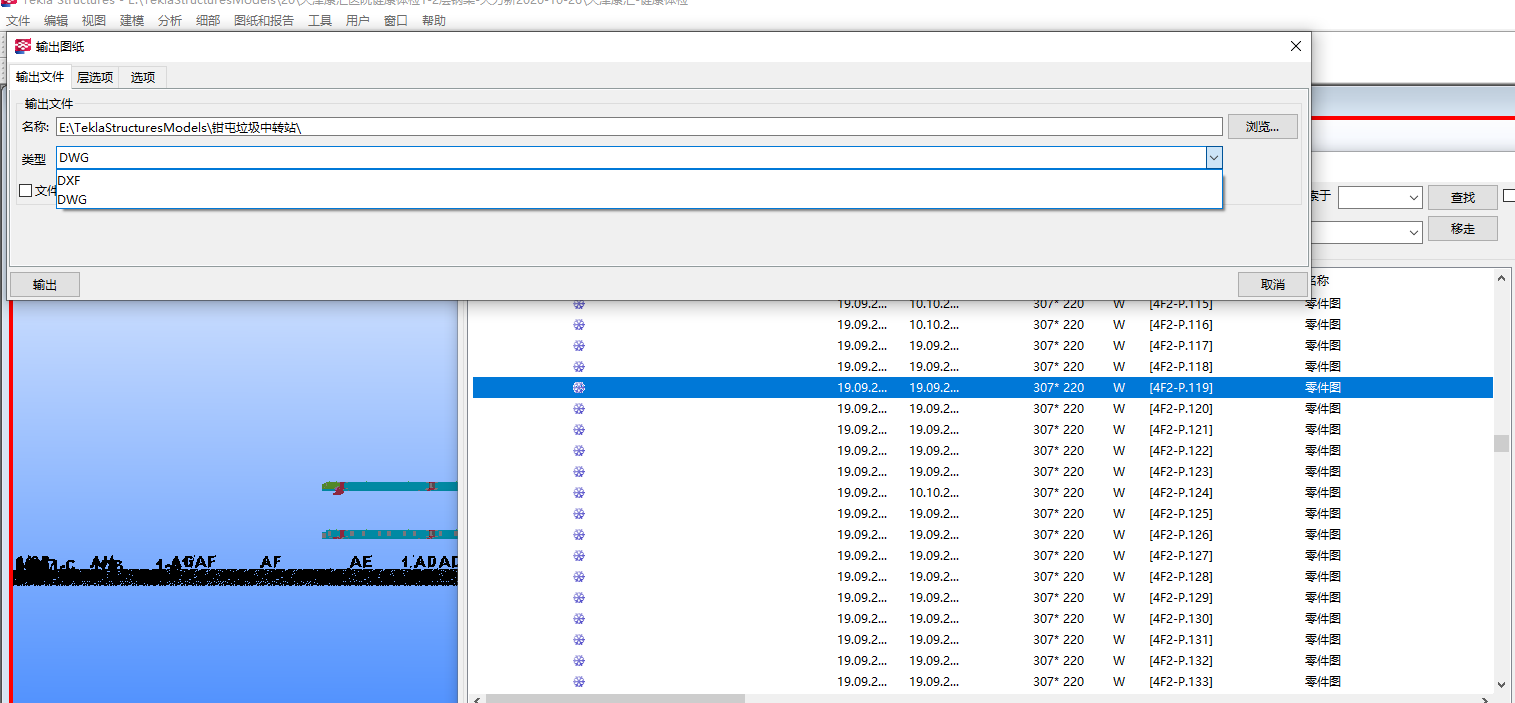Open the 用户 menu

coord(358,20)
